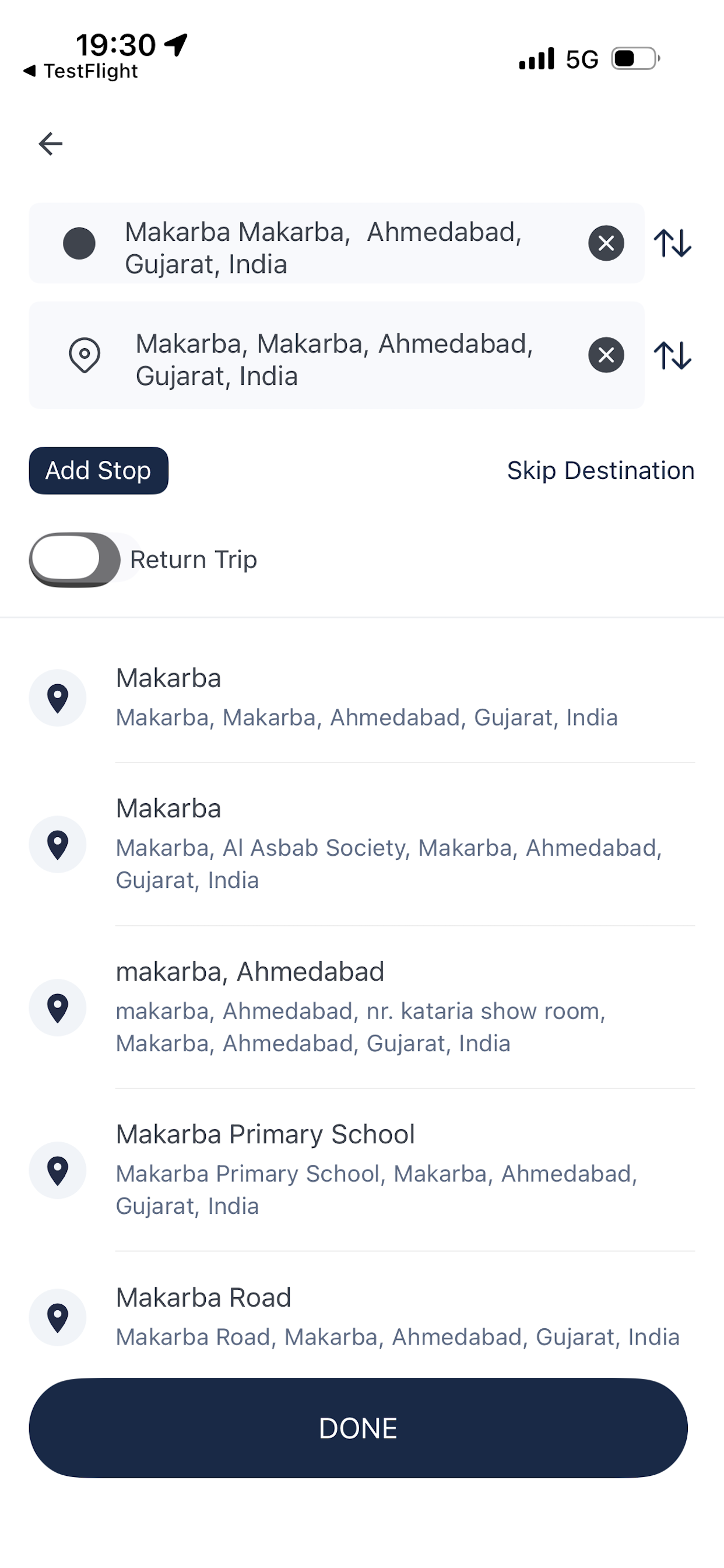Screen dimensions: 724x1568
Task: Tap pin icon beside Makarba Primary School
Action: pos(58,1170)
